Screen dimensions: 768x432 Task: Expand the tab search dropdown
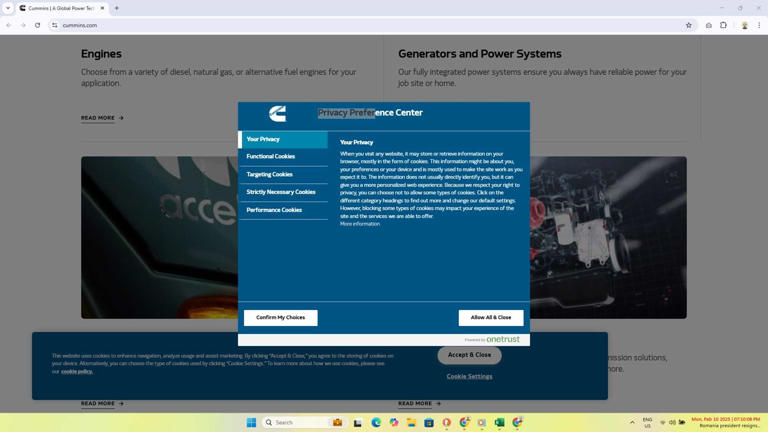pos(8,8)
